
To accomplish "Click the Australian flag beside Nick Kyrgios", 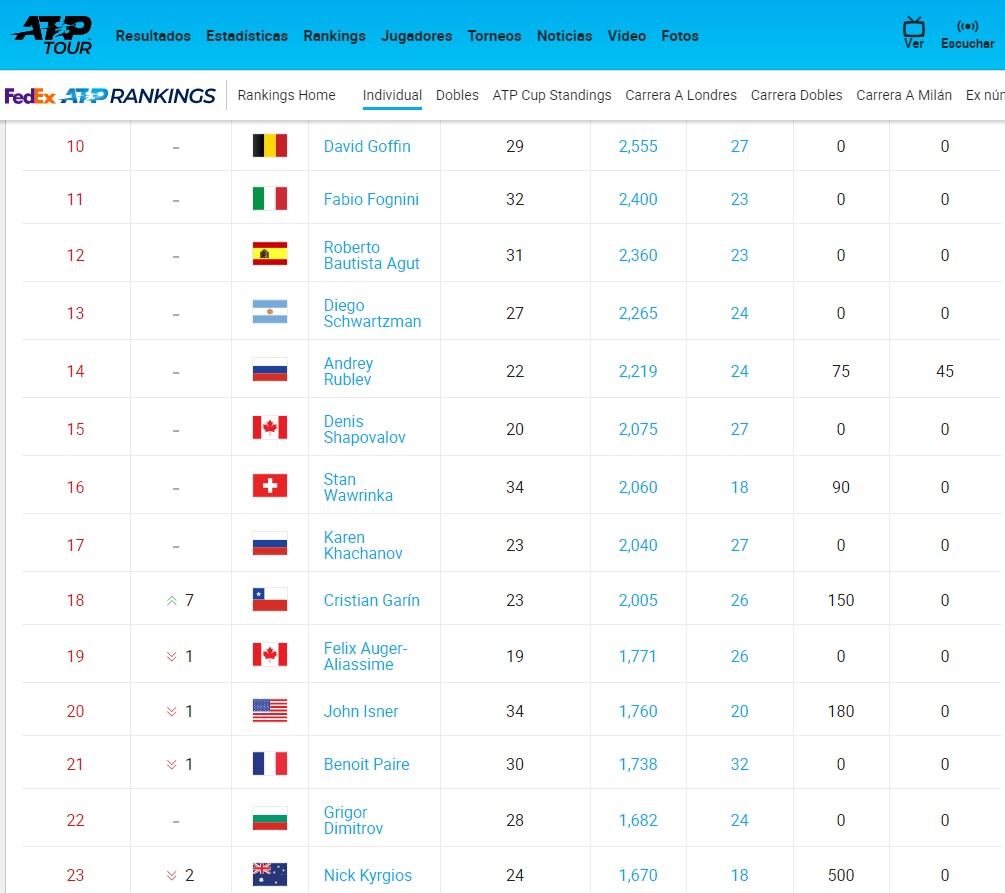I will 270,874.
